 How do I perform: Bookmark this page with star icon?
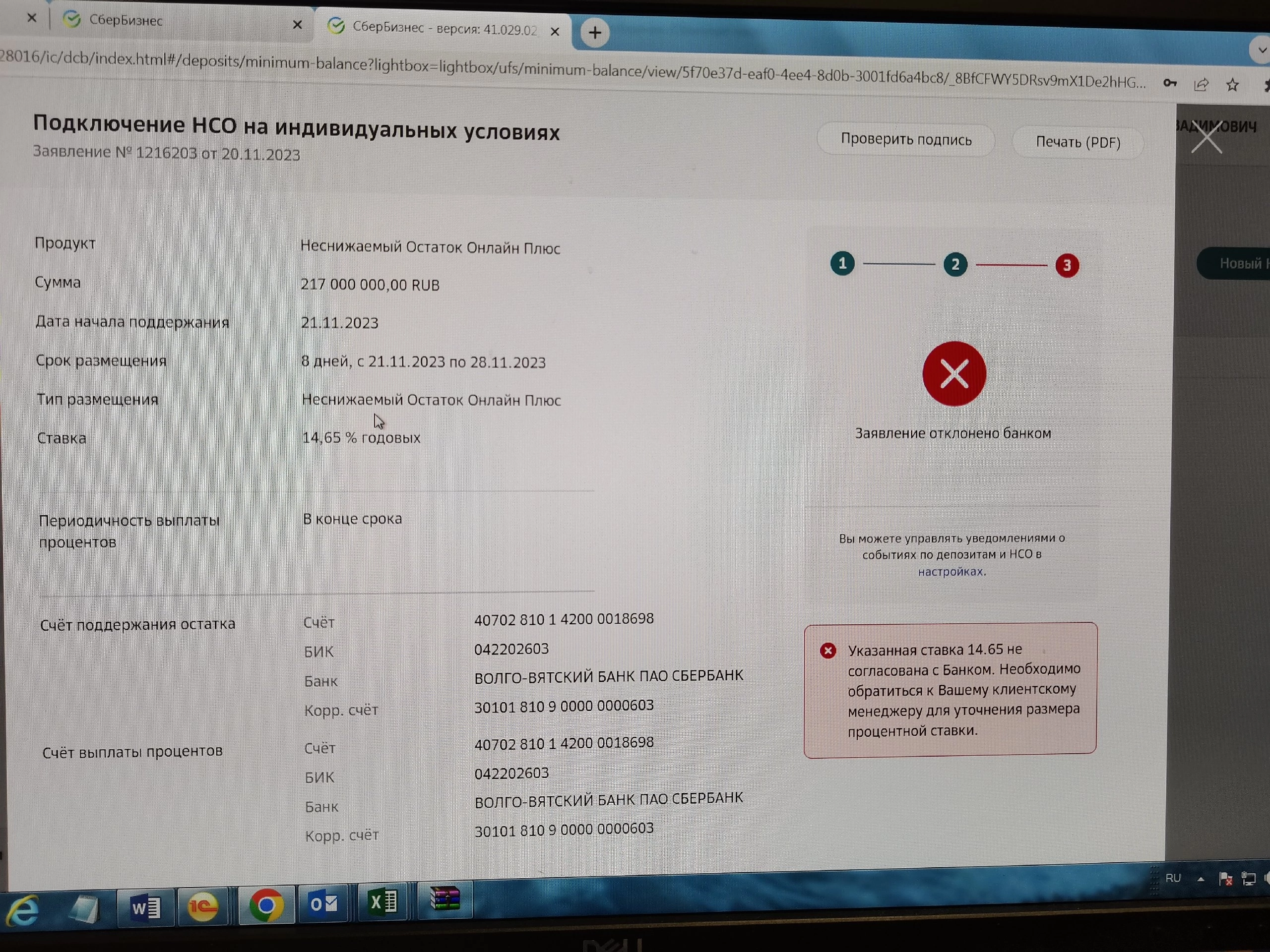[1232, 85]
